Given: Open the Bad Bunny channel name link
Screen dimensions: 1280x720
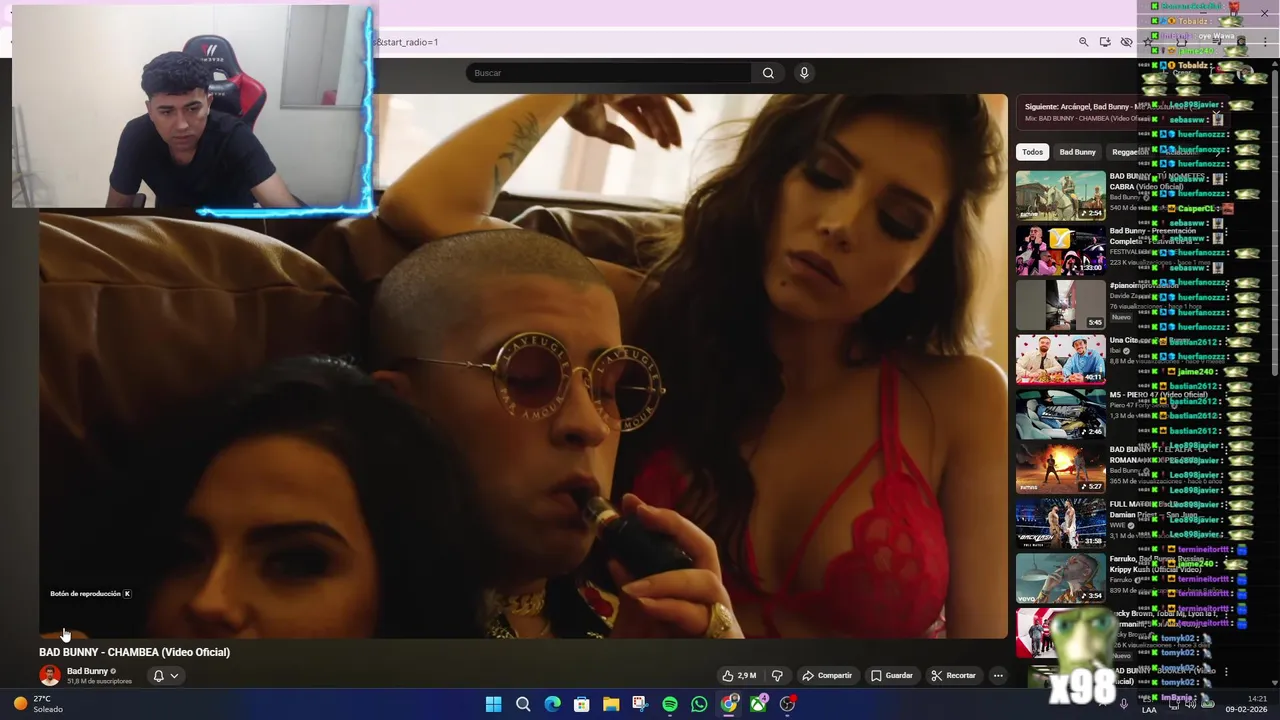Looking at the screenshot, I should pos(88,671).
